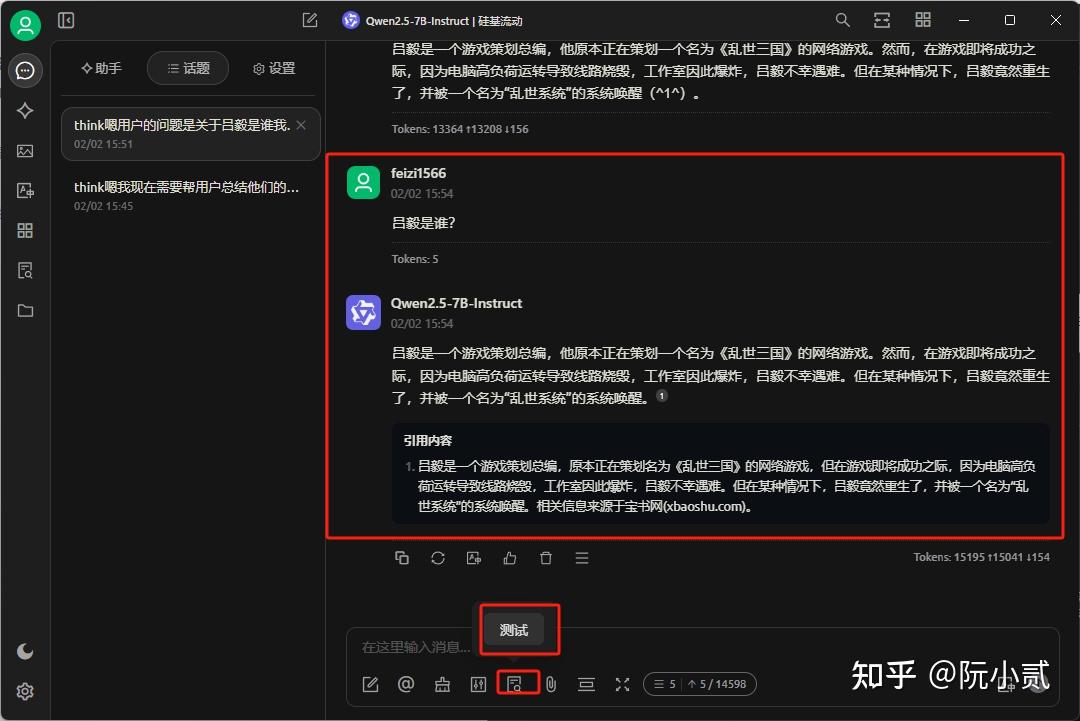Collapse the assistants side panel

click(x=66, y=21)
